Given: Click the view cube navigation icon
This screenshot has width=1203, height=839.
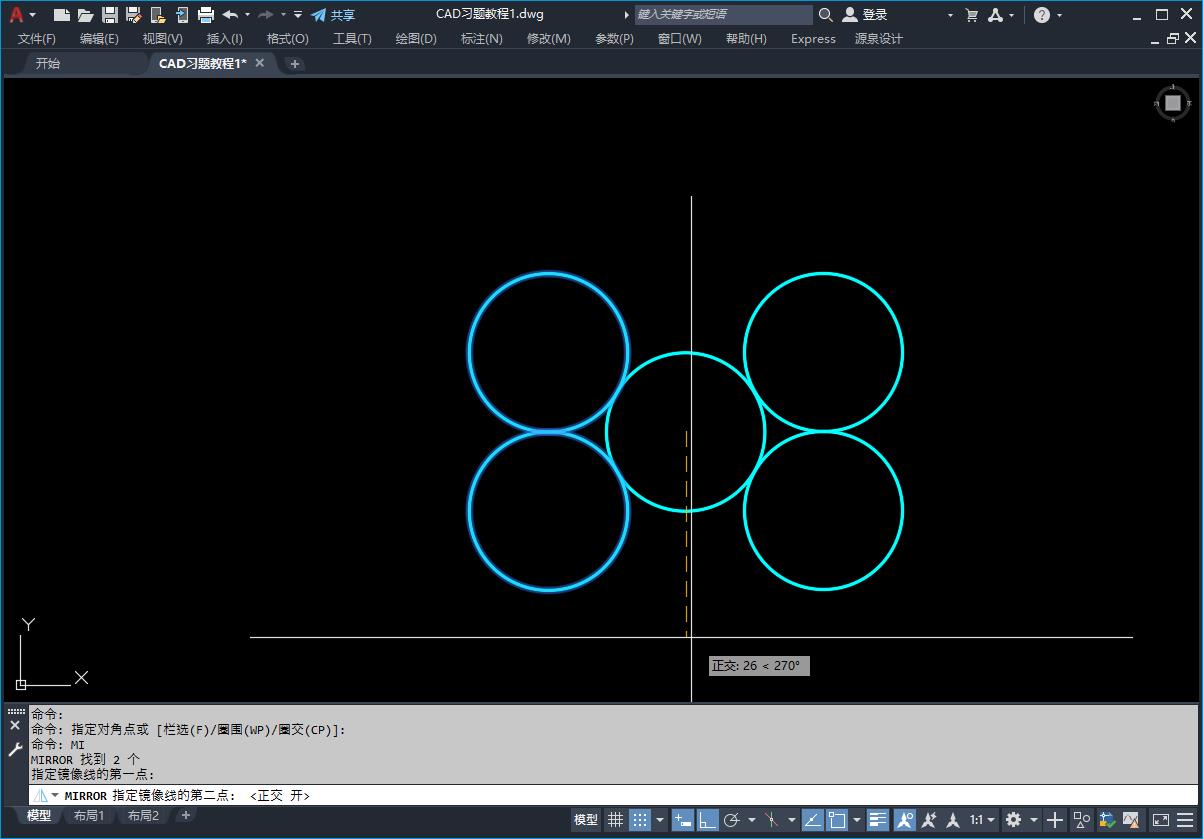Looking at the screenshot, I should [x=1173, y=103].
